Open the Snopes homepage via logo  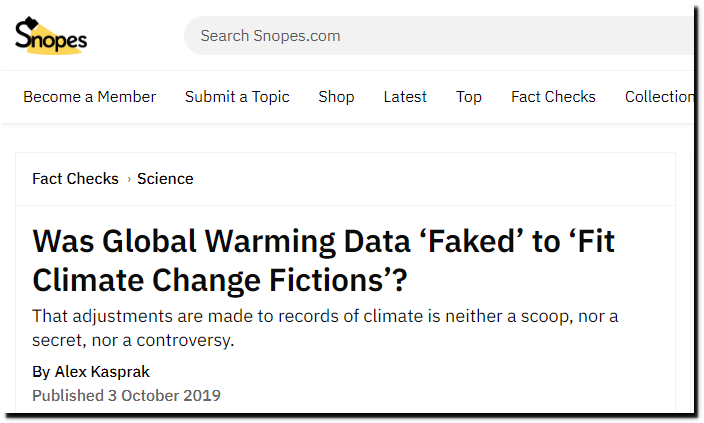coord(51,36)
